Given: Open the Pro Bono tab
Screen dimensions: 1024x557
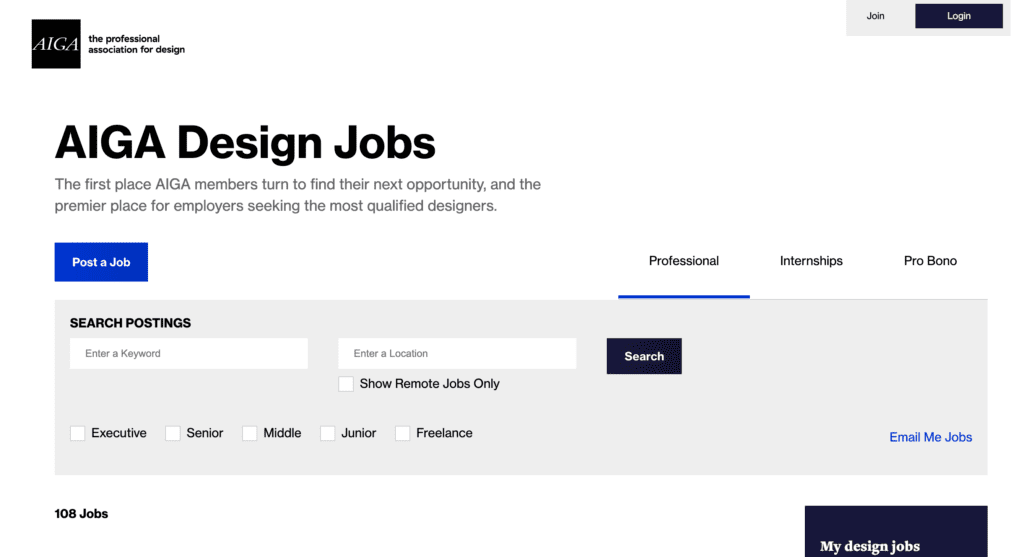Looking at the screenshot, I should click(x=930, y=261).
